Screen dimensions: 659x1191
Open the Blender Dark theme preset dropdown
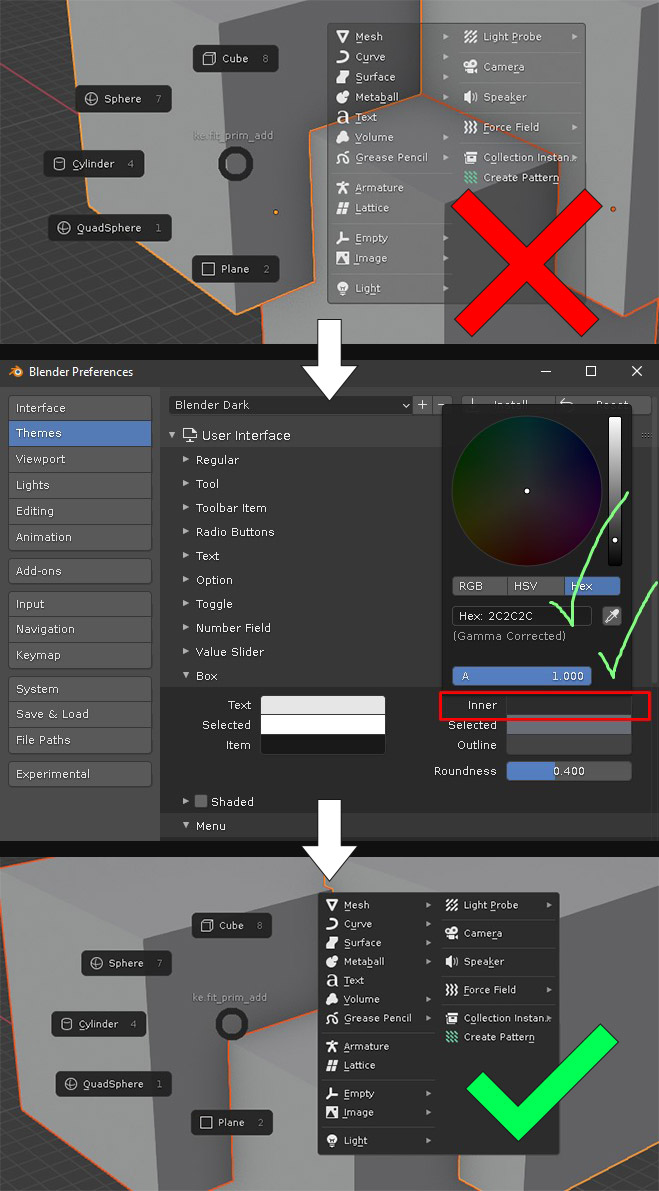[x=291, y=405]
